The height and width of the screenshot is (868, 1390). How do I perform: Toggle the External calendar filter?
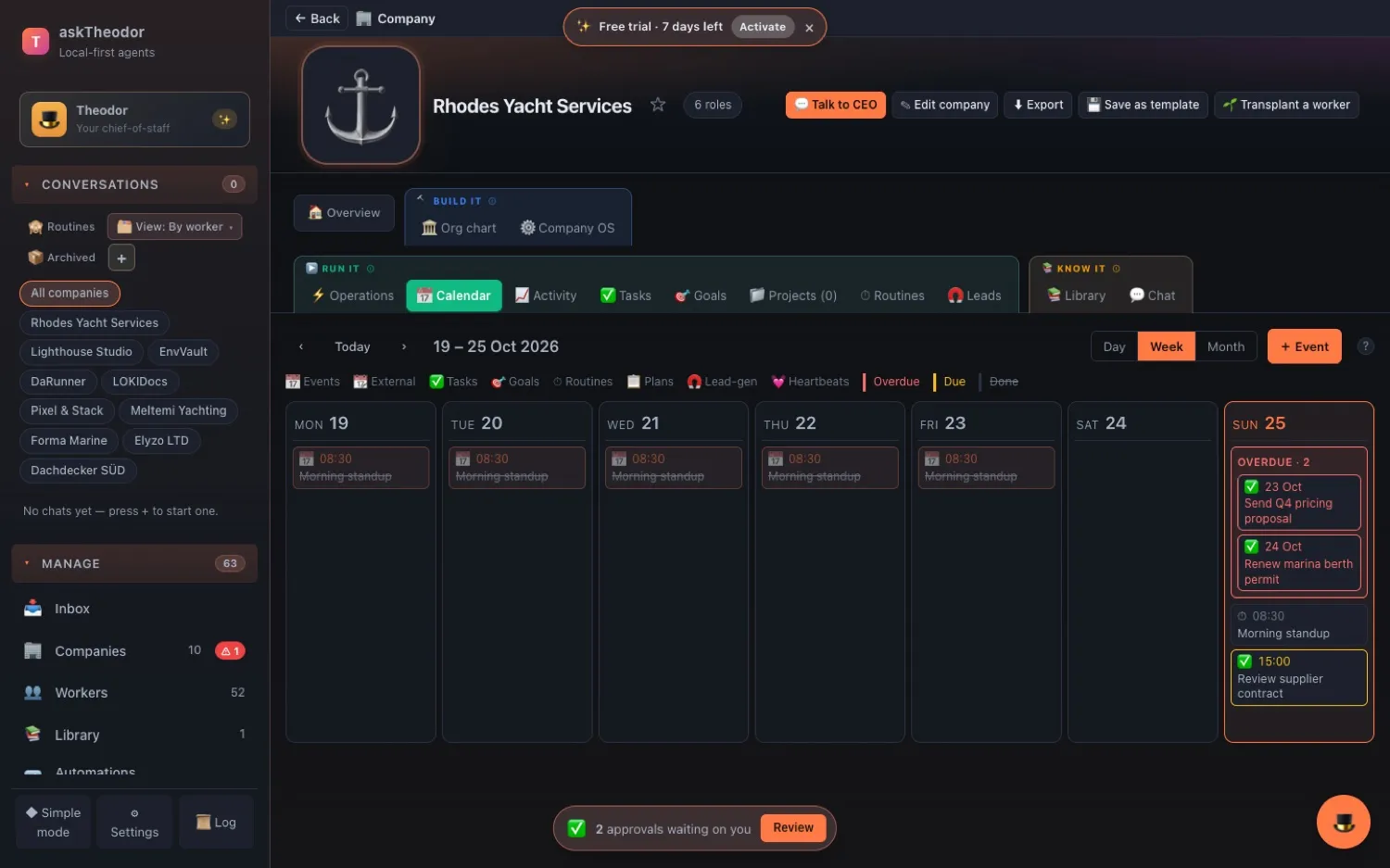(385, 382)
